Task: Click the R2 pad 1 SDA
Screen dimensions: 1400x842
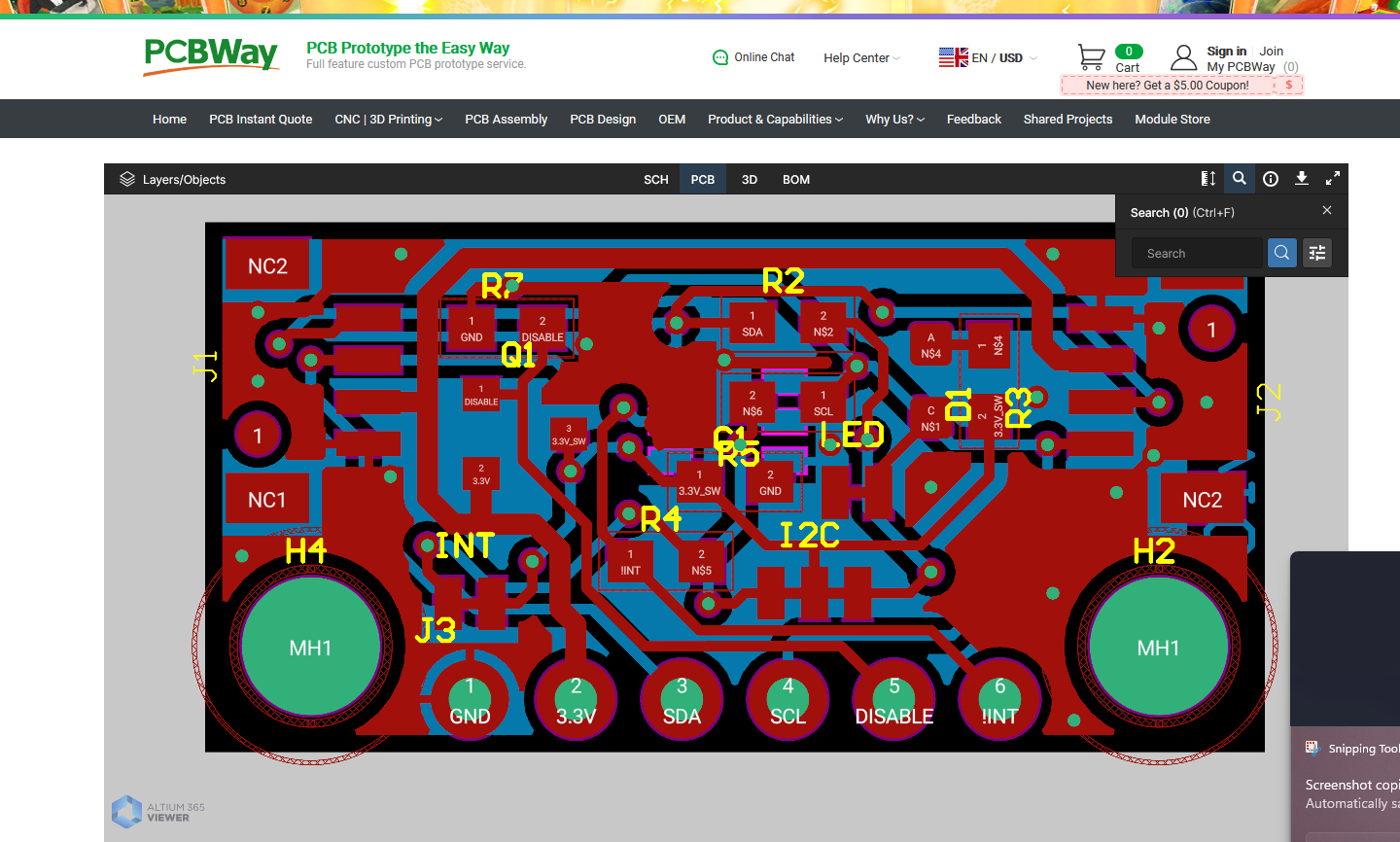Action: (752, 324)
